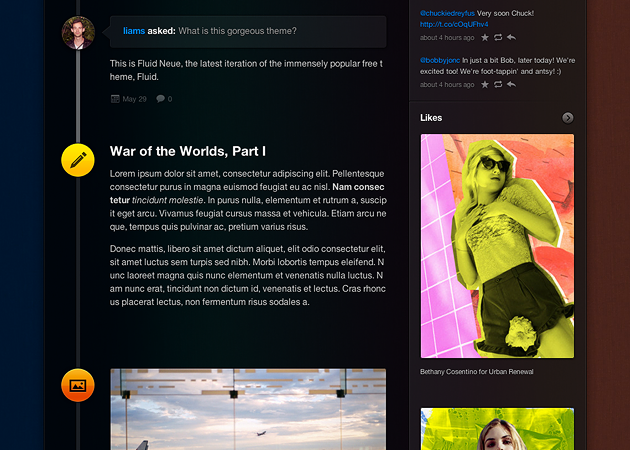
Task: Click calendar icon beside May 29
Action: (x=115, y=99)
